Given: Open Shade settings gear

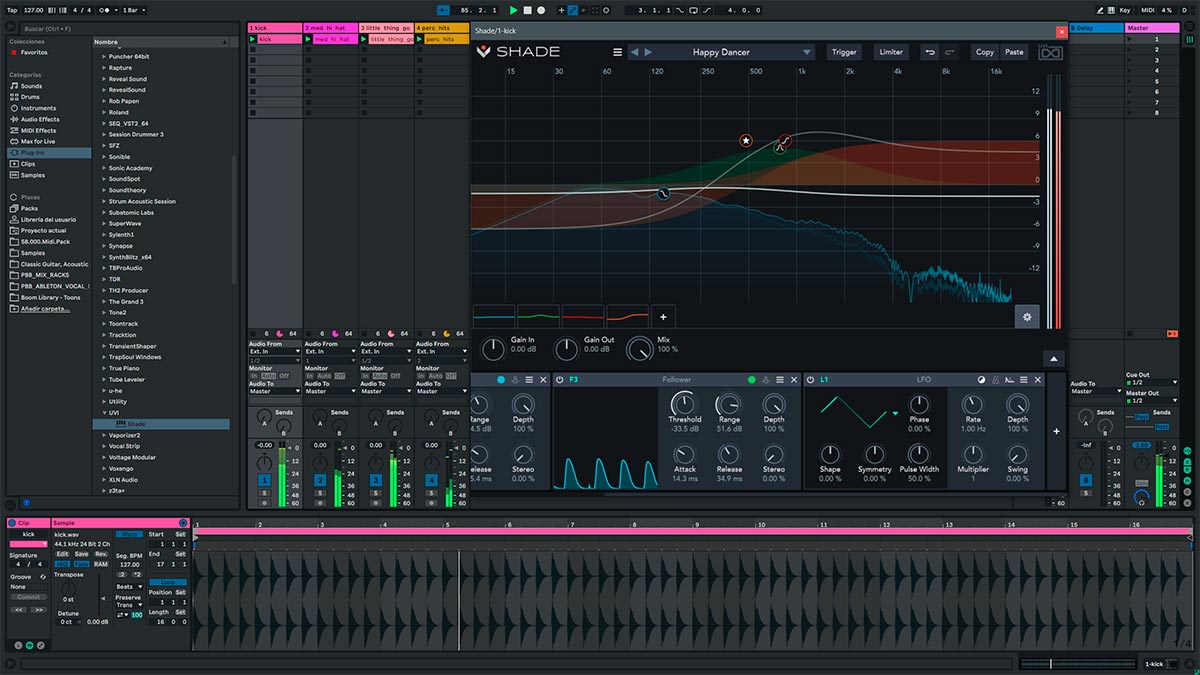Looking at the screenshot, I should coord(1026,316).
